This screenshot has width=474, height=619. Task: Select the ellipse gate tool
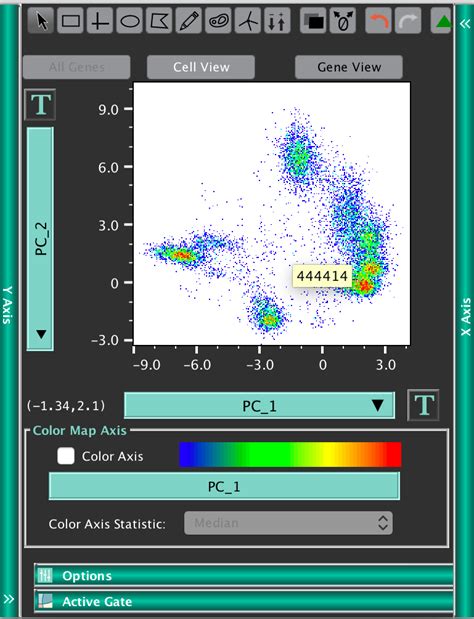(129, 21)
